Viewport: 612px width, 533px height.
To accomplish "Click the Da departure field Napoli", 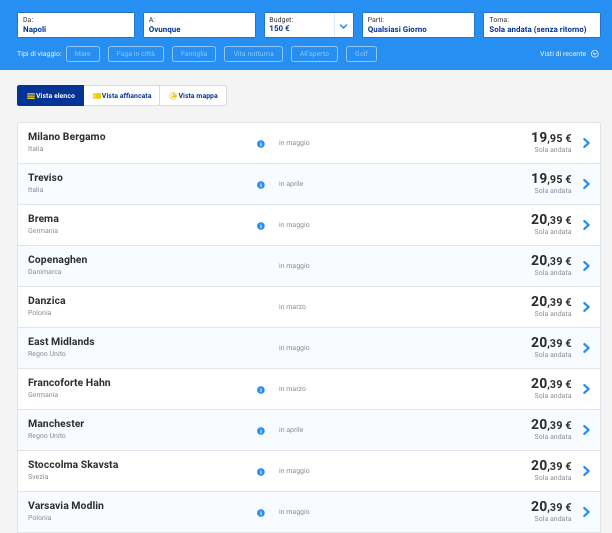I will coord(76,25).
